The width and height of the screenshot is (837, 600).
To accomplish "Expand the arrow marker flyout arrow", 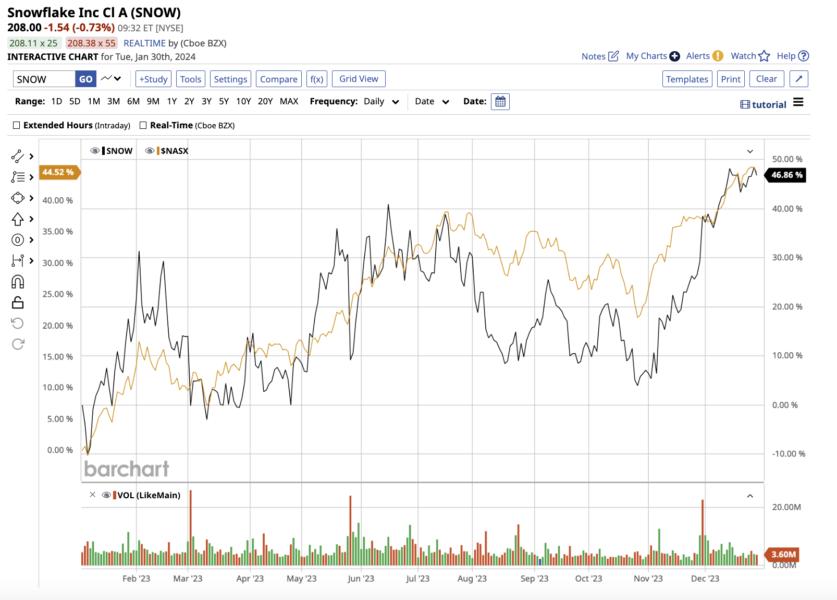I will (x=31, y=219).
